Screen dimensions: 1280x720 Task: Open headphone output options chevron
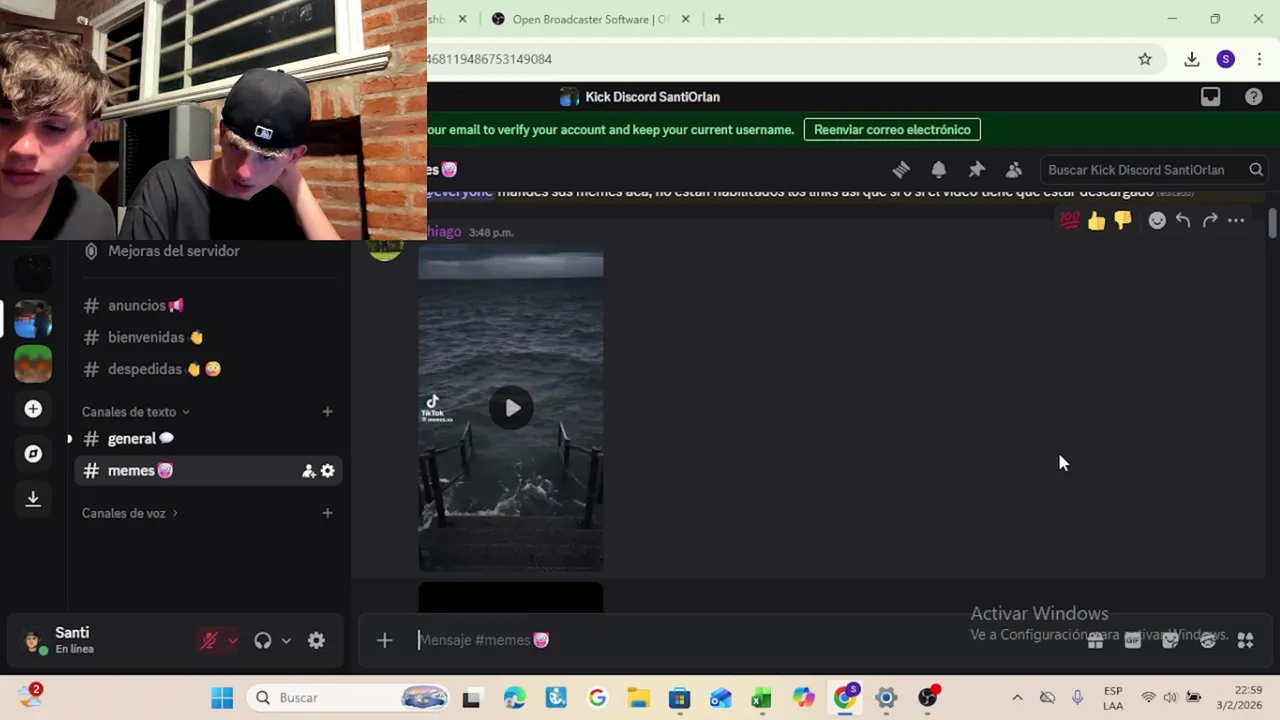coord(286,641)
